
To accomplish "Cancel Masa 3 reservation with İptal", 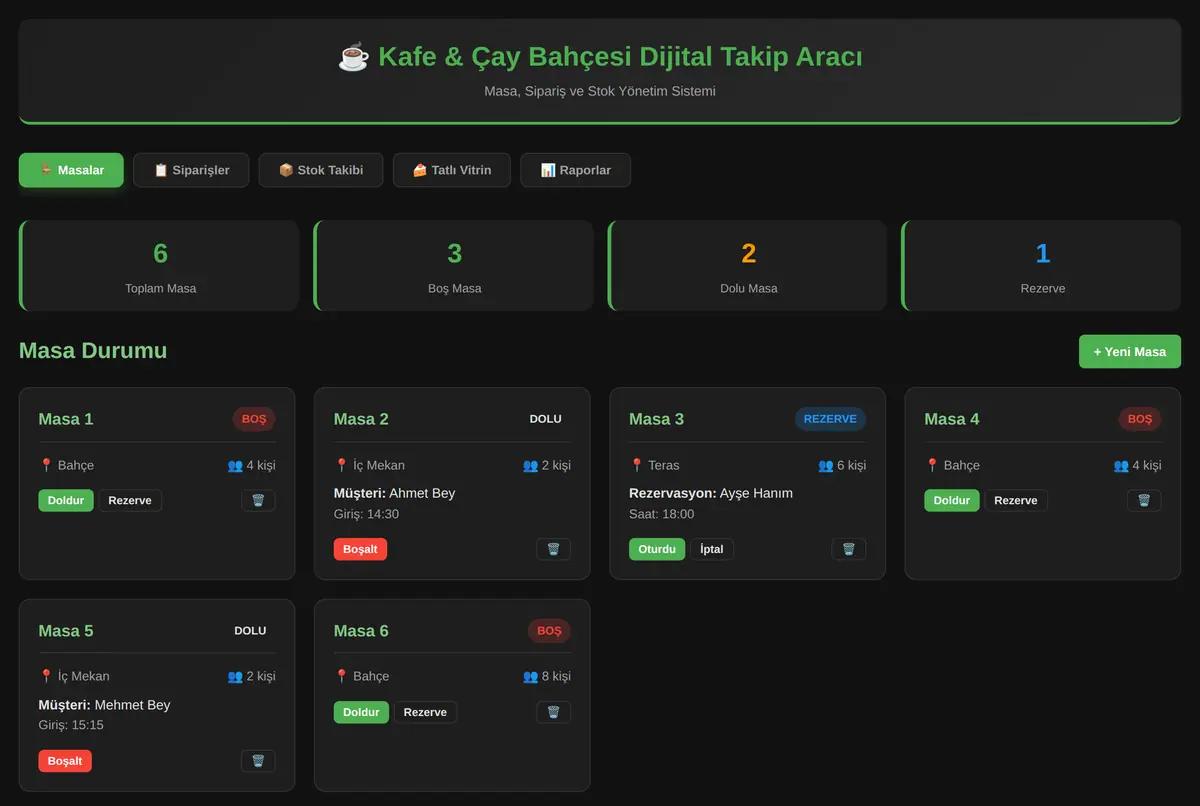I will pos(712,549).
